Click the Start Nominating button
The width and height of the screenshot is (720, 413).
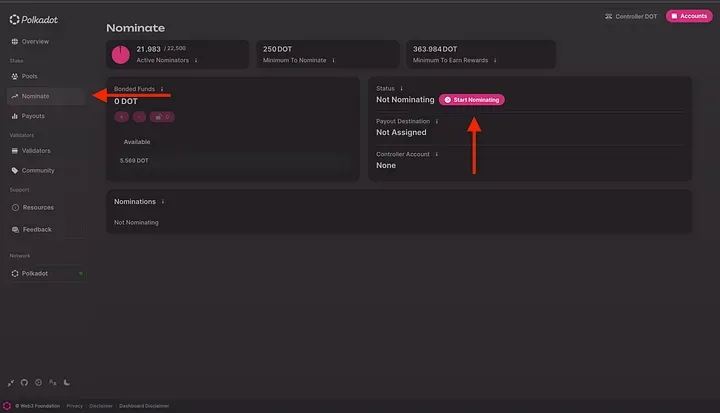[x=472, y=100]
